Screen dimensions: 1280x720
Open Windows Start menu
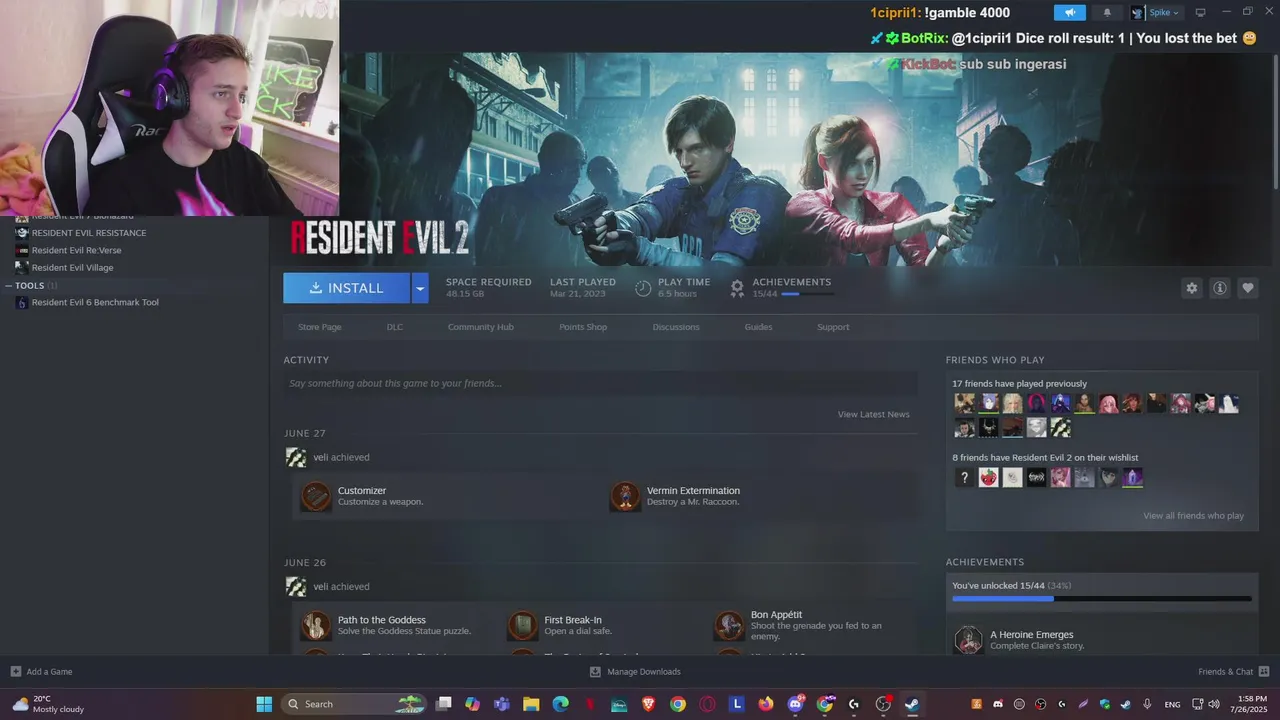coord(264,704)
